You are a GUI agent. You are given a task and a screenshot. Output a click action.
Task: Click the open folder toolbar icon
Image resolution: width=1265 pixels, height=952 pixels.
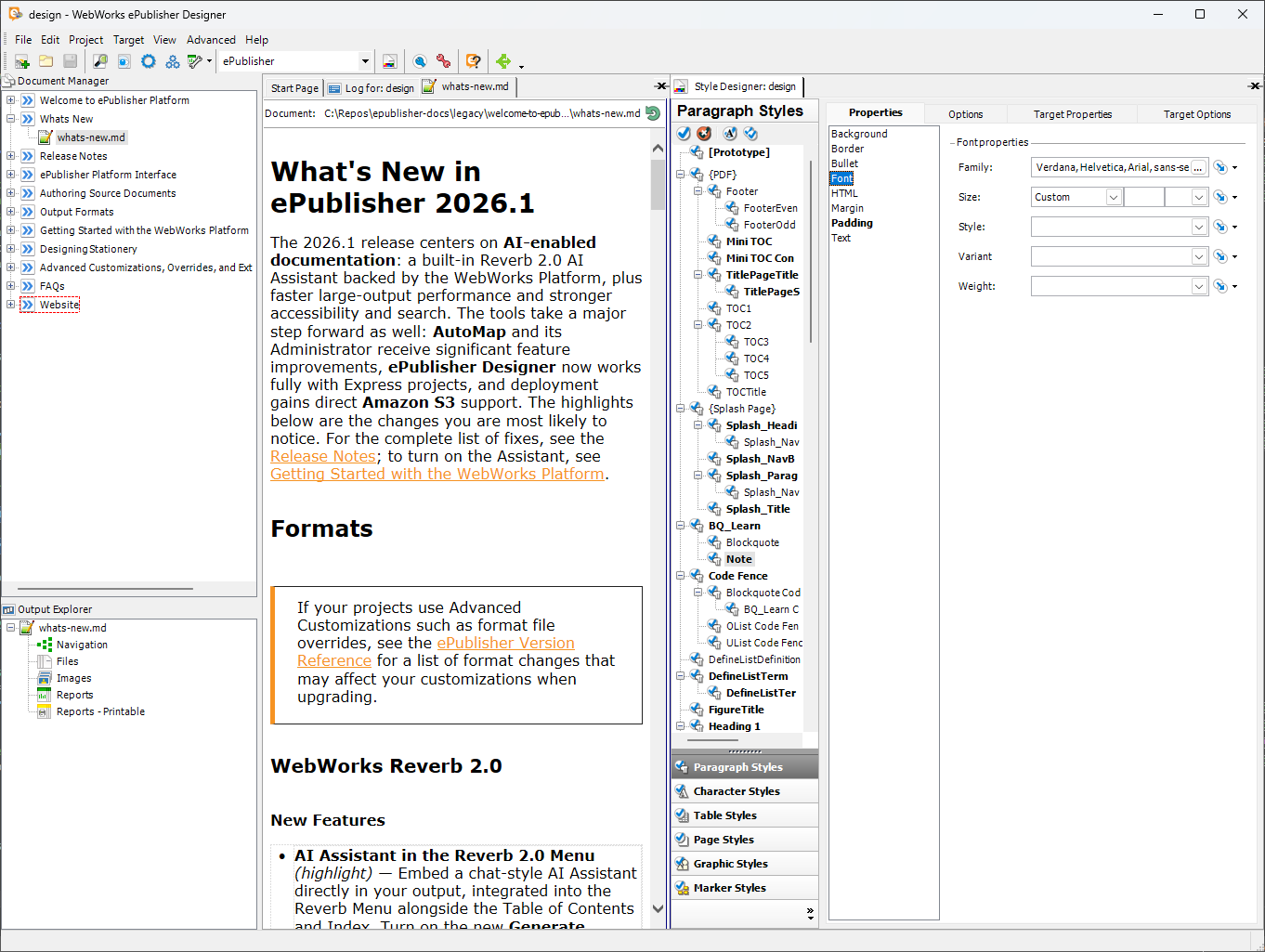[x=46, y=61]
